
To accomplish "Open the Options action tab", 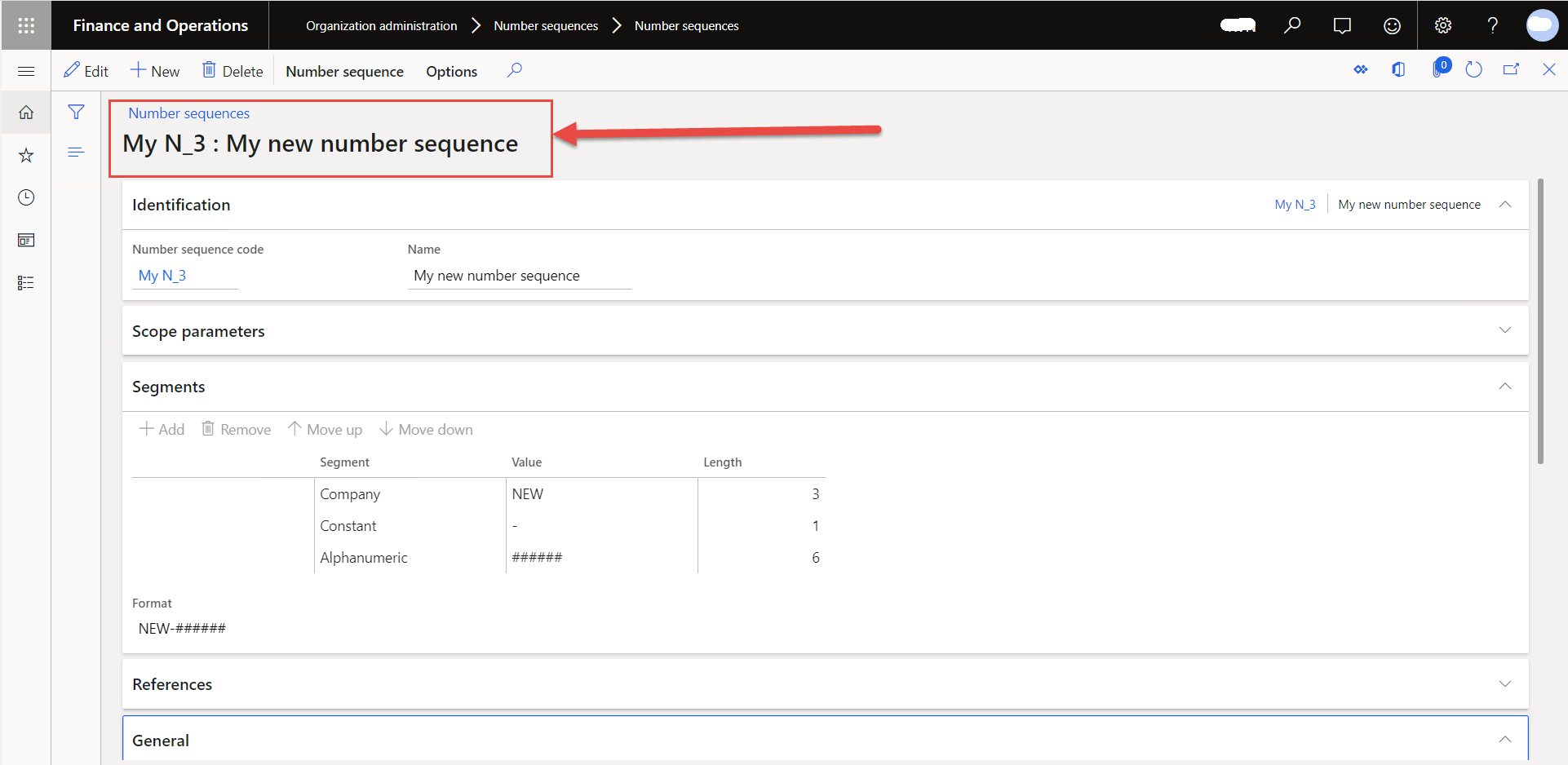I will pyautogui.click(x=451, y=72).
